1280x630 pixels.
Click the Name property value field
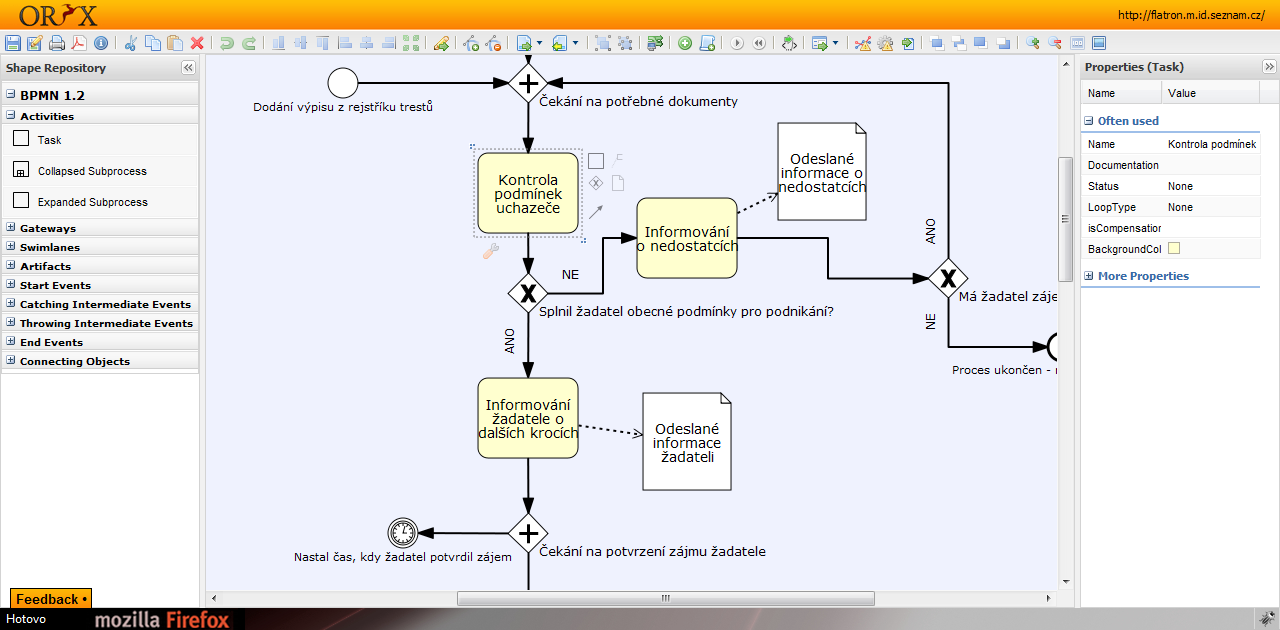[1212, 144]
